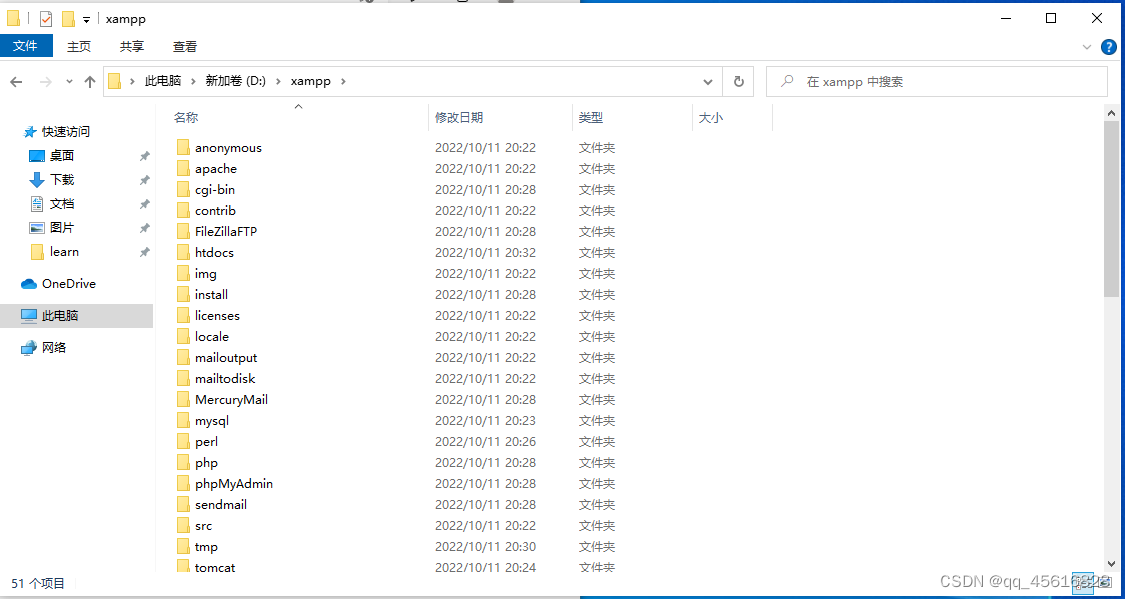Expand chevron after 此电脑 in breadcrumb

[193, 82]
